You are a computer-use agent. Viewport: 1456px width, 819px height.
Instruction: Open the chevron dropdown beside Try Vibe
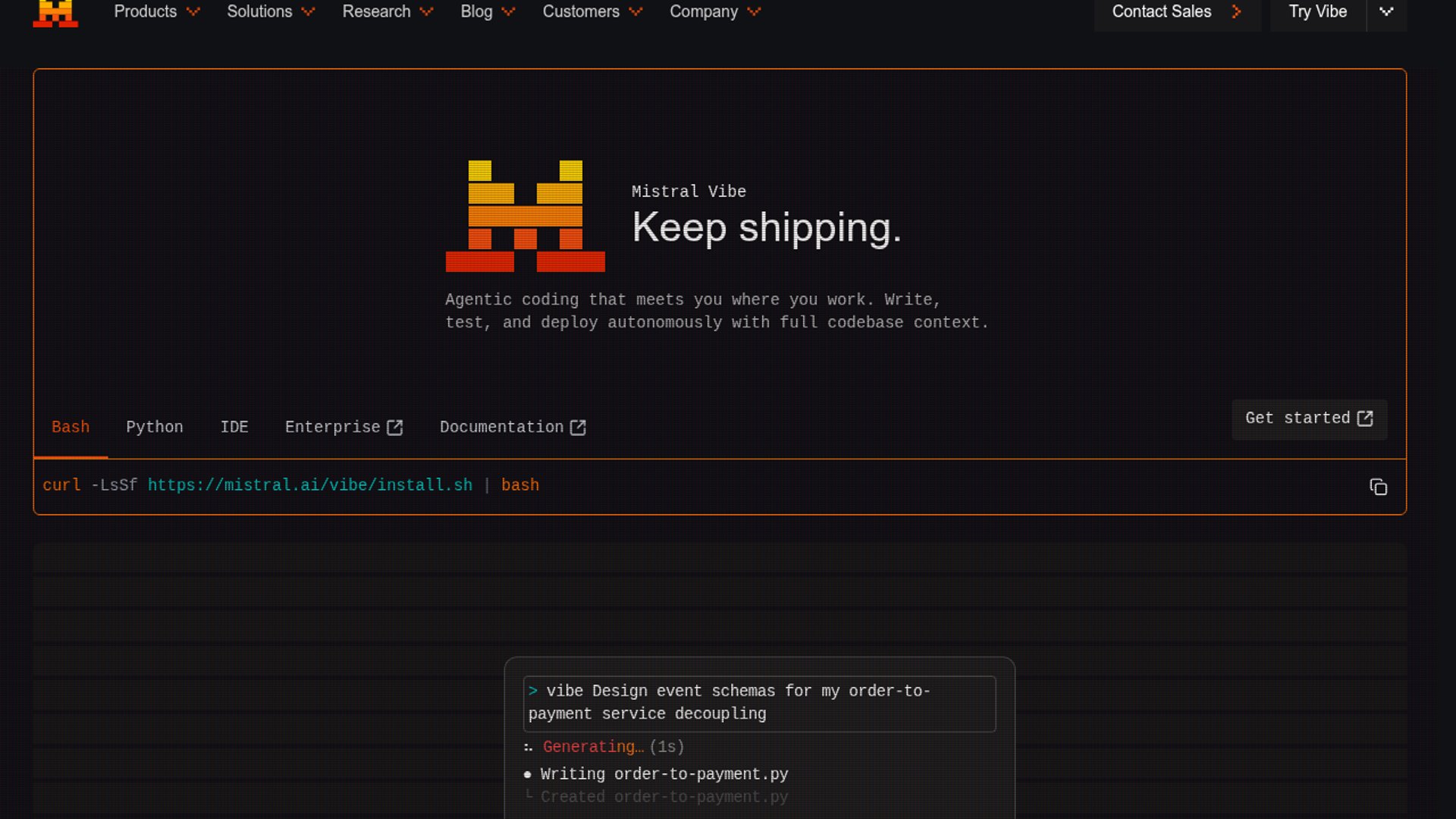[x=1386, y=12]
